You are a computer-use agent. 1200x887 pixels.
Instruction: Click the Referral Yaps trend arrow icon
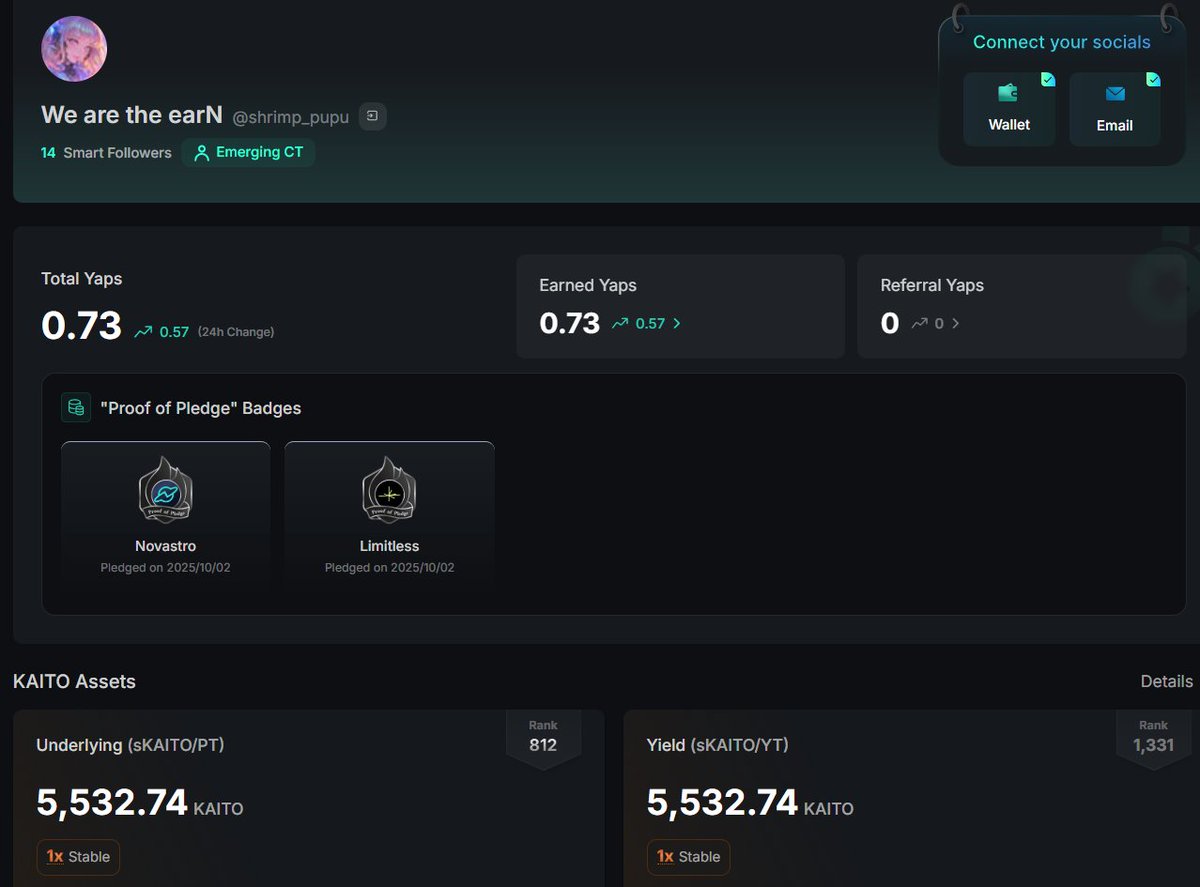919,323
